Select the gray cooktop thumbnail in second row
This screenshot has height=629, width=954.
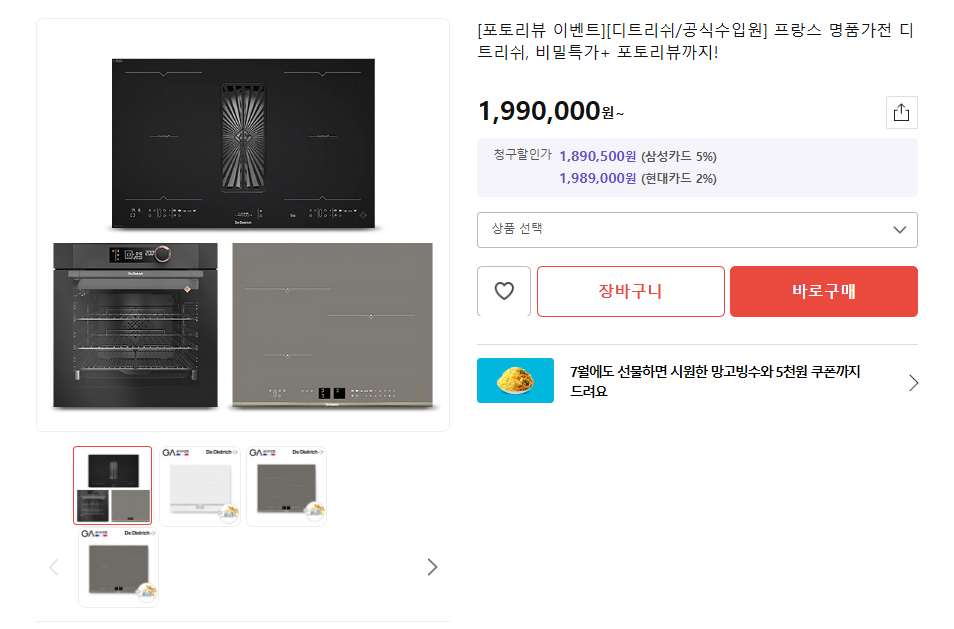tap(118, 567)
